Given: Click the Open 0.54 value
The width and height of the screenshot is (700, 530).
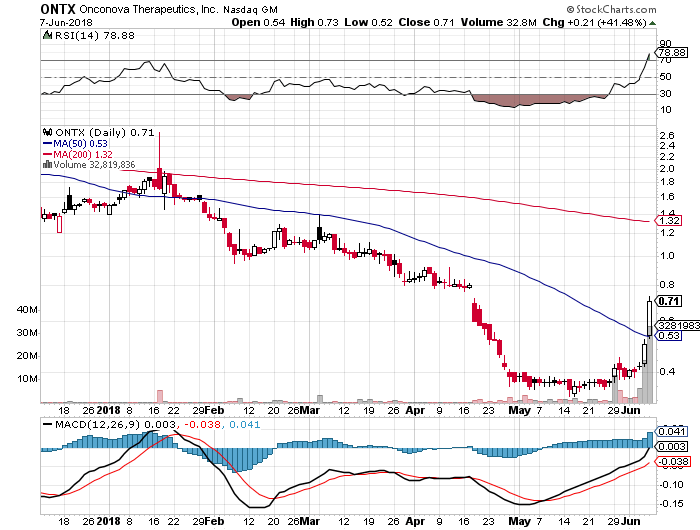Looking at the screenshot, I should (x=258, y=22).
